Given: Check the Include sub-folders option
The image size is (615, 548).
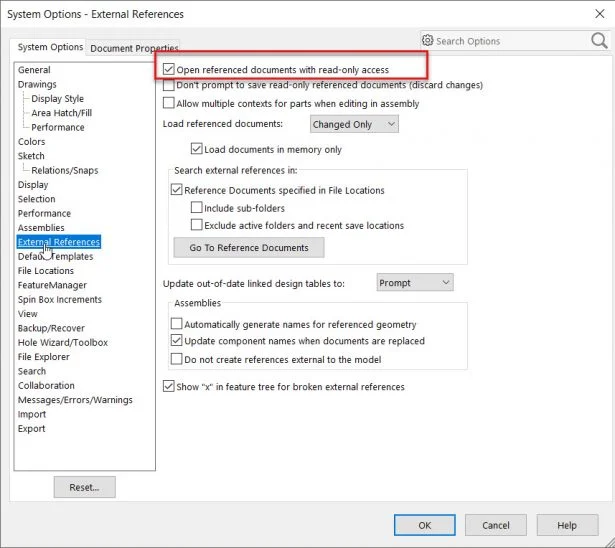Looking at the screenshot, I should click(196, 208).
